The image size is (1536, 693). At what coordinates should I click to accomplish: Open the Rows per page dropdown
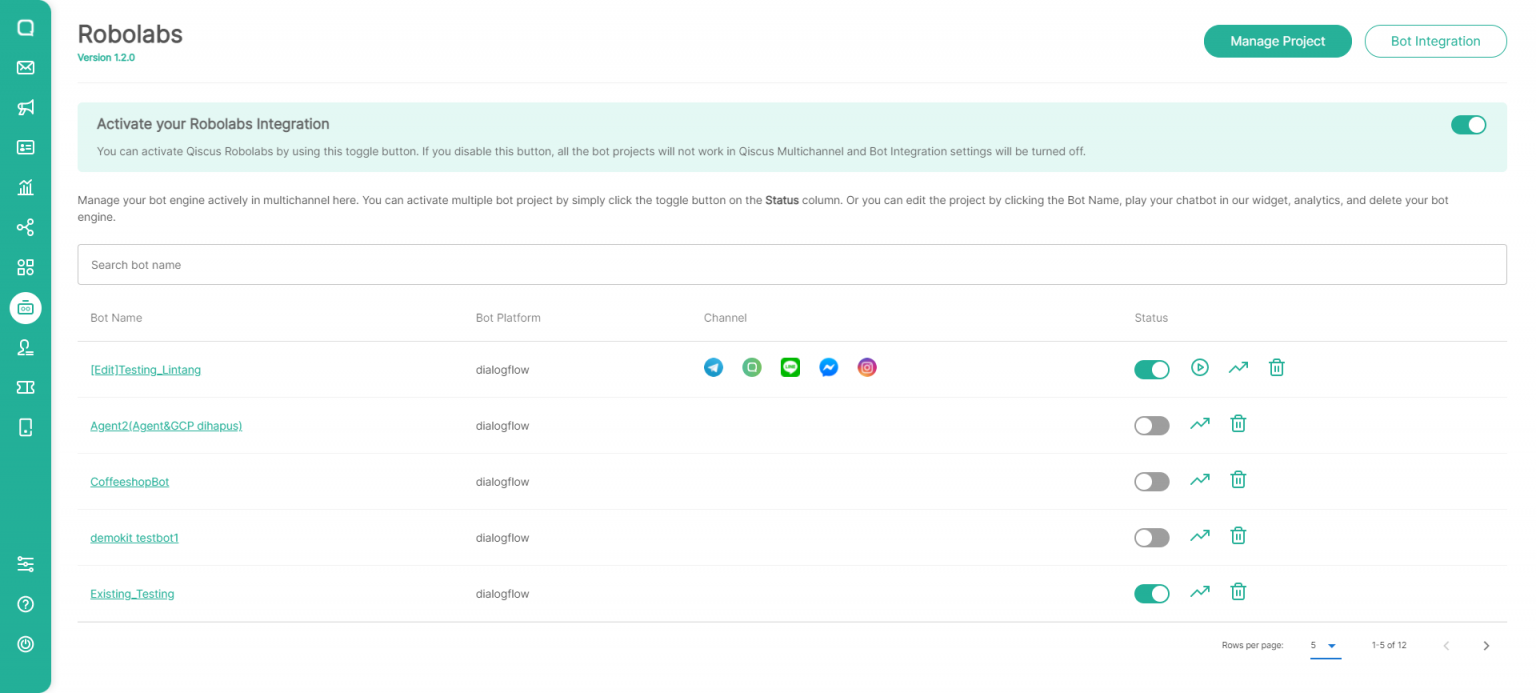pos(1325,645)
